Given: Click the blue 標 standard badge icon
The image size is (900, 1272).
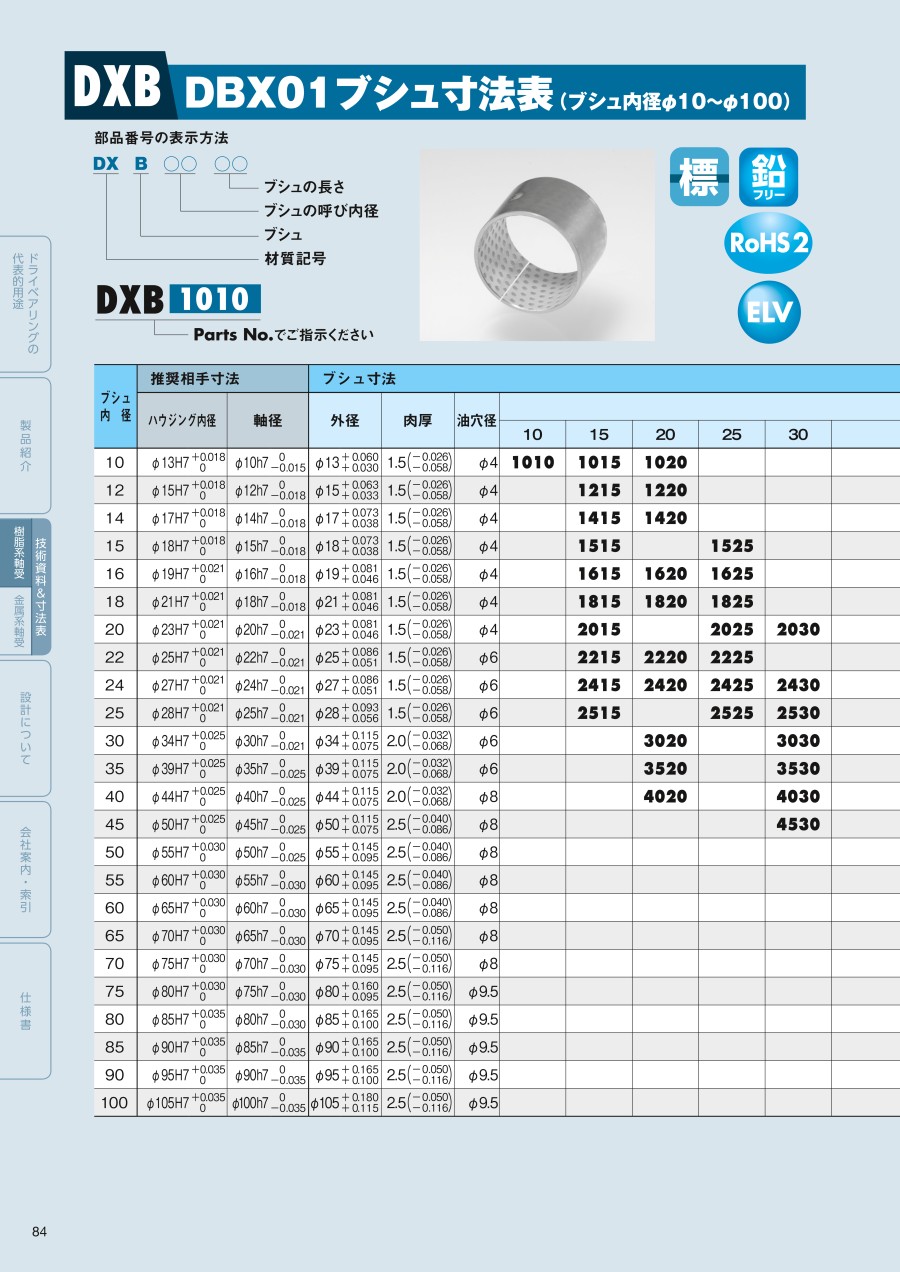Looking at the screenshot, I should [699, 177].
